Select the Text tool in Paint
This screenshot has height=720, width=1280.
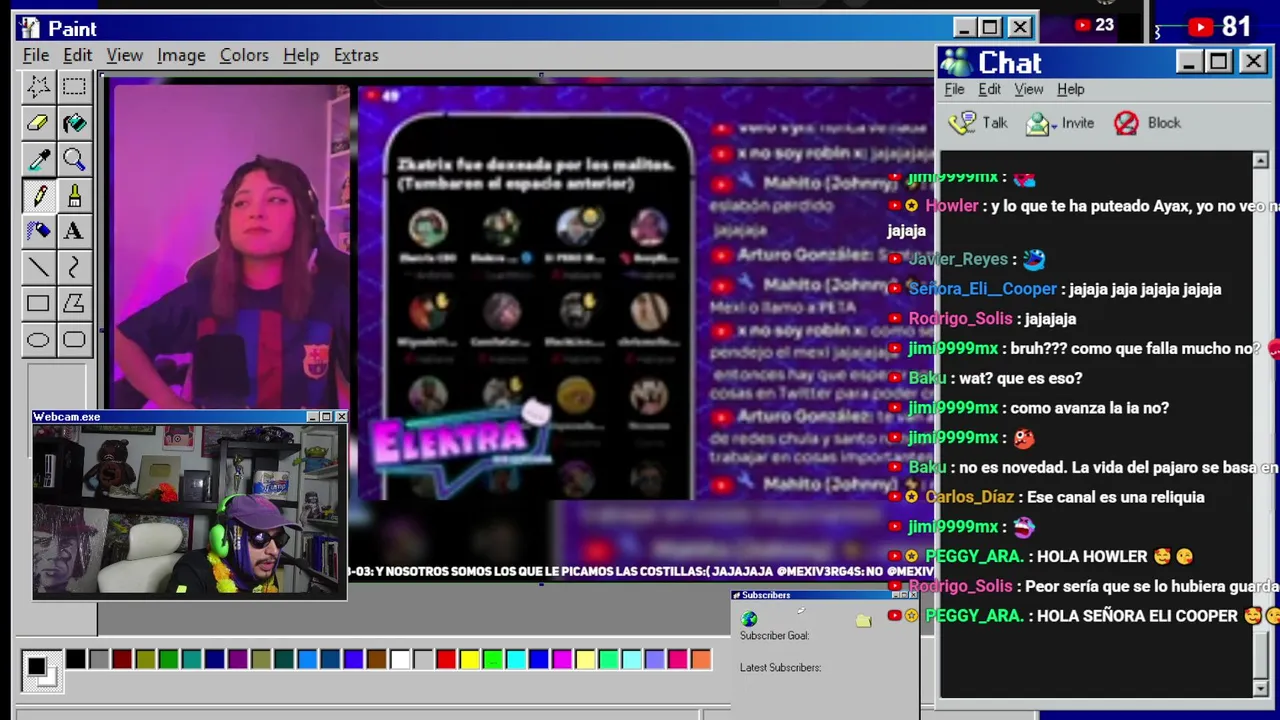point(74,231)
